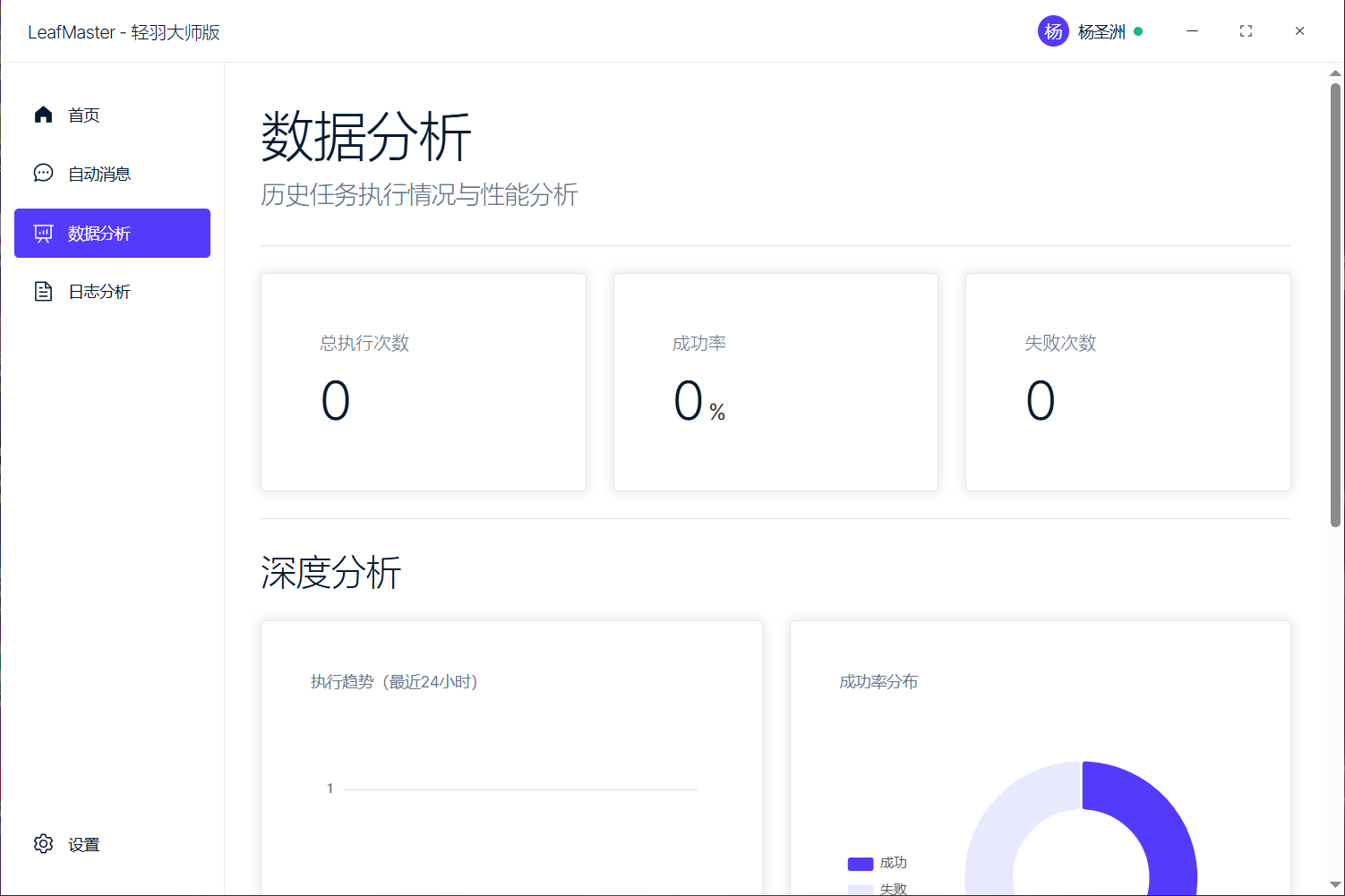Go to the 自动消息 page
Viewport: 1345px width, 896px height.
[x=112, y=174]
